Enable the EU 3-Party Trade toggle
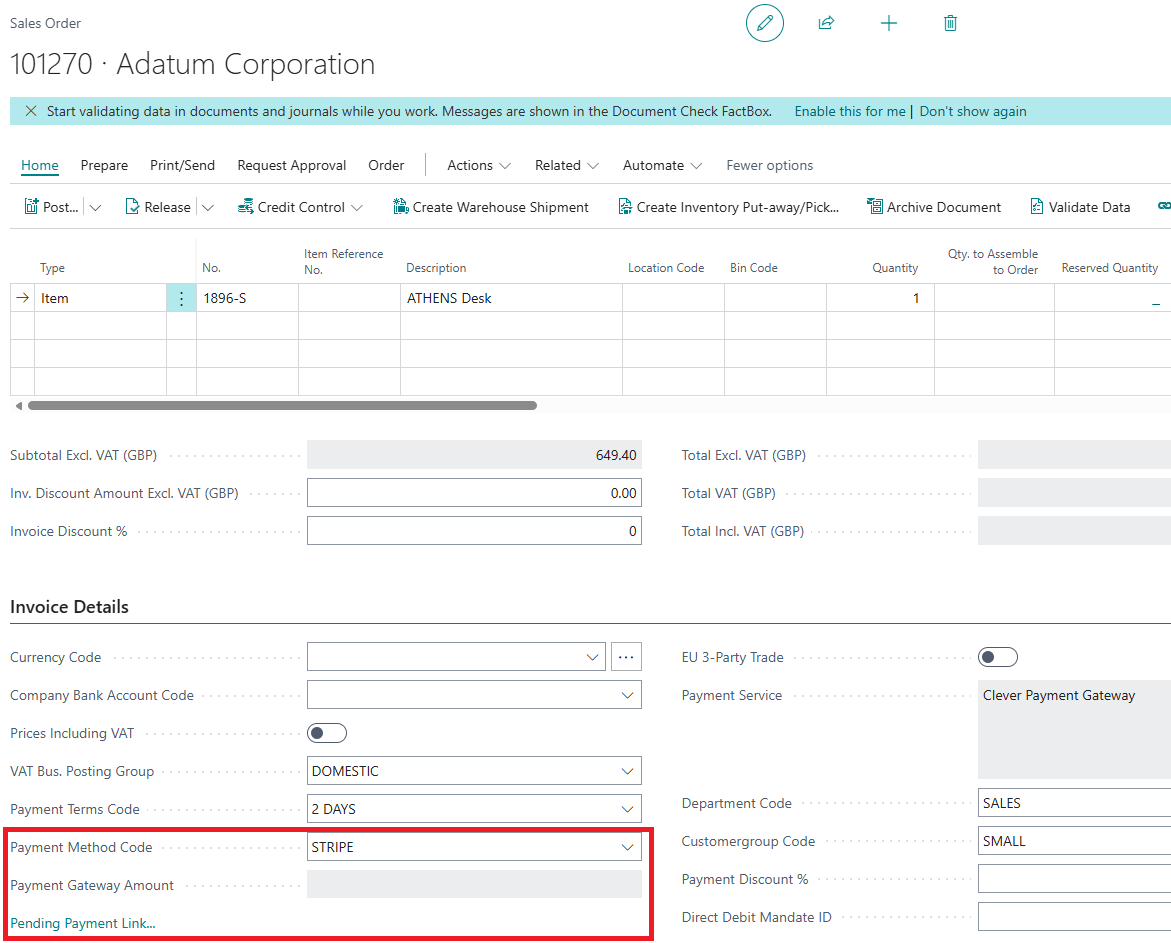Screen dimensions: 1171x943 [997, 657]
